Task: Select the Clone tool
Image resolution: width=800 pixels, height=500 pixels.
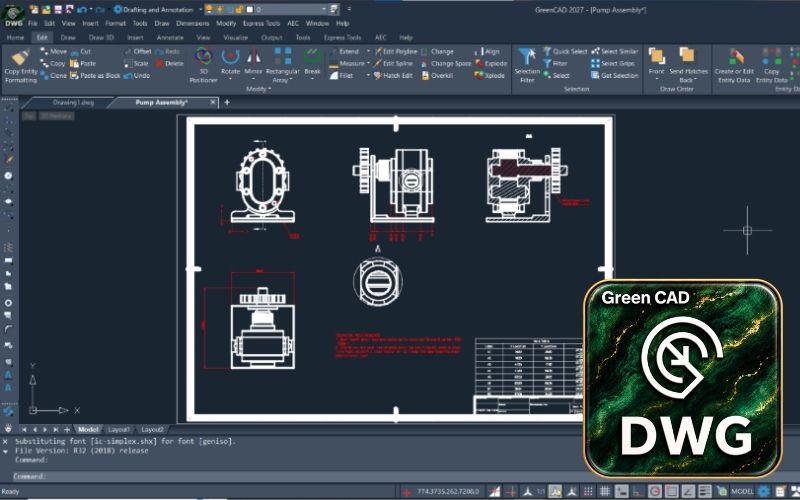Action: [54, 76]
